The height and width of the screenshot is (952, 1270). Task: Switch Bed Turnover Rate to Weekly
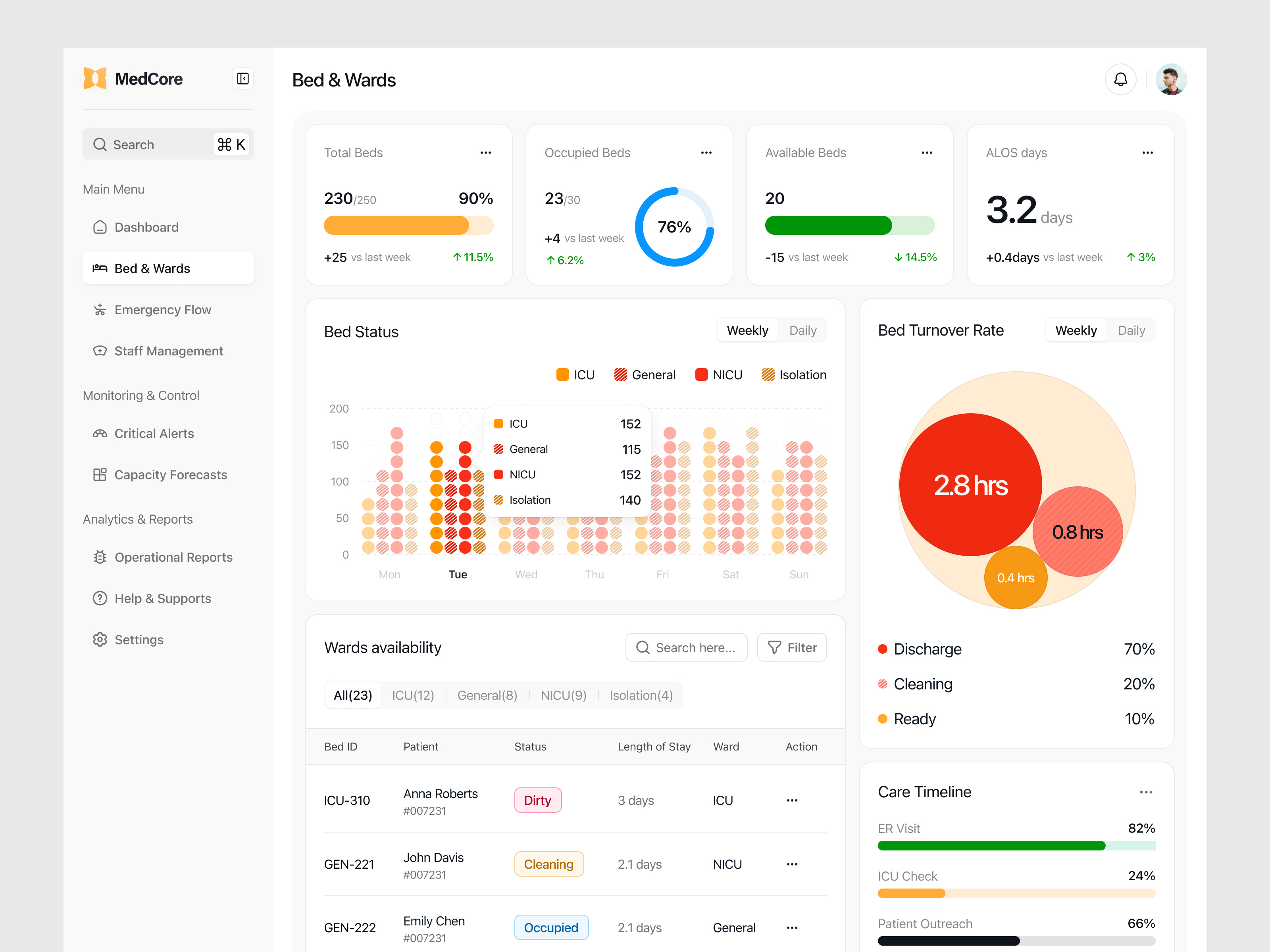(x=1076, y=330)
